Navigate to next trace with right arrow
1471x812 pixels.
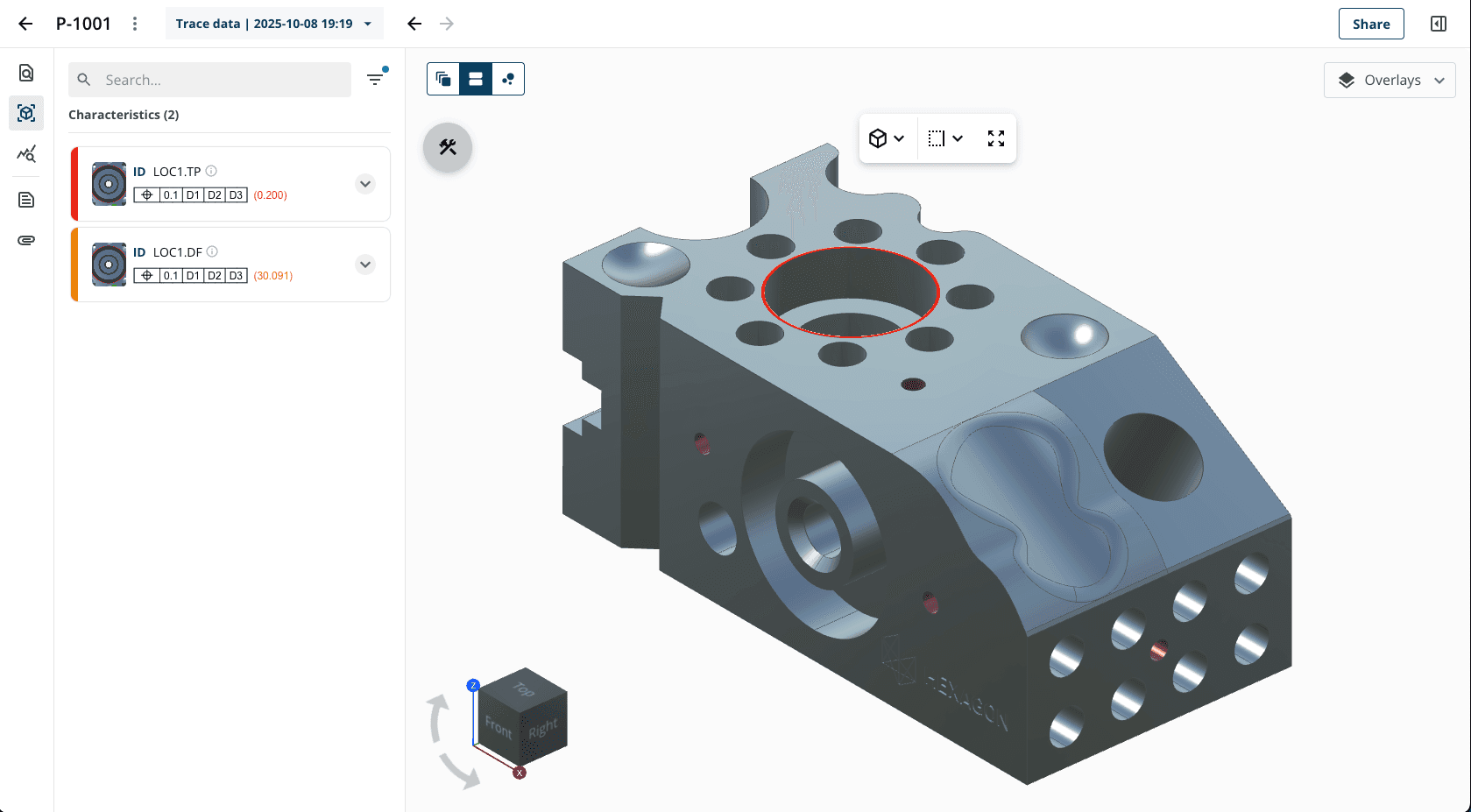(447, 24)
